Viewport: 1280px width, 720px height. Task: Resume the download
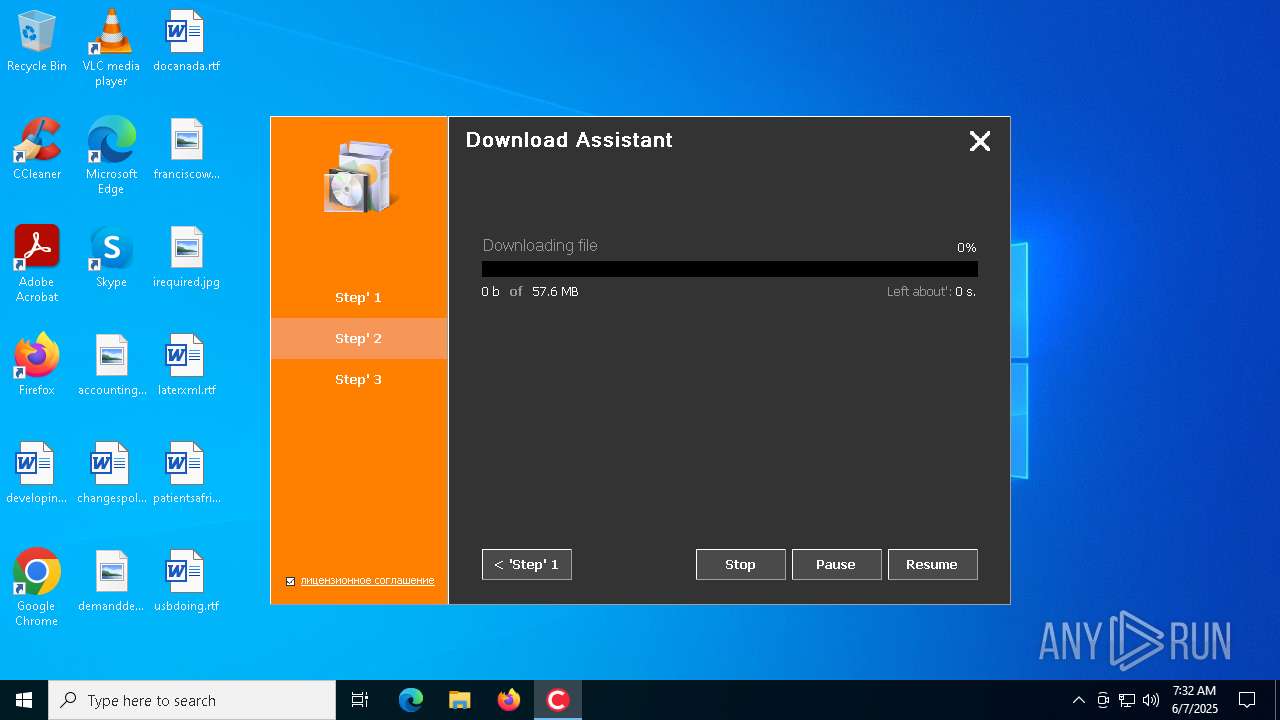point(933,565)
